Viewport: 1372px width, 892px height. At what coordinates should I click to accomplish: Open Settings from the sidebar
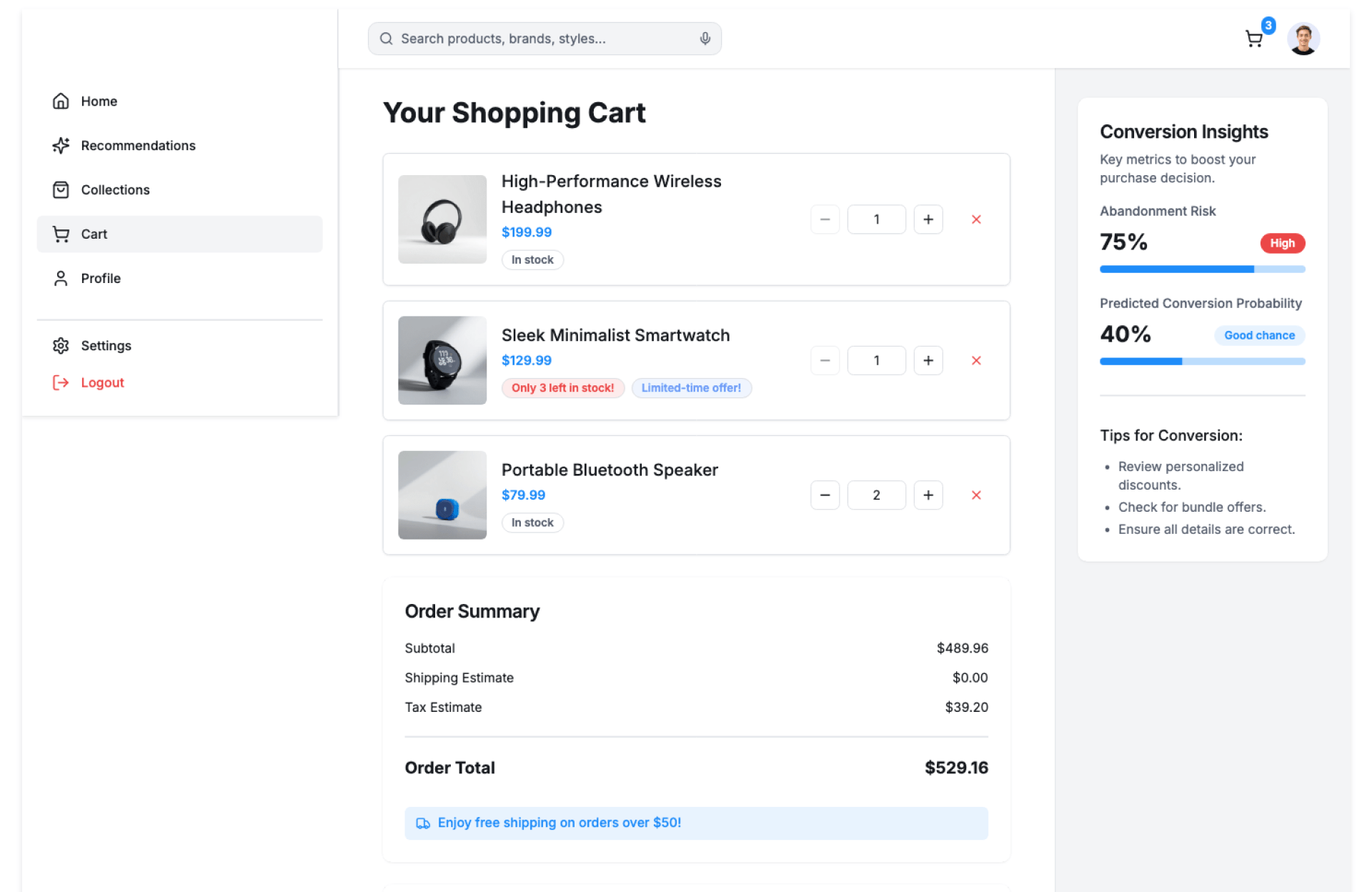[106, 346]
